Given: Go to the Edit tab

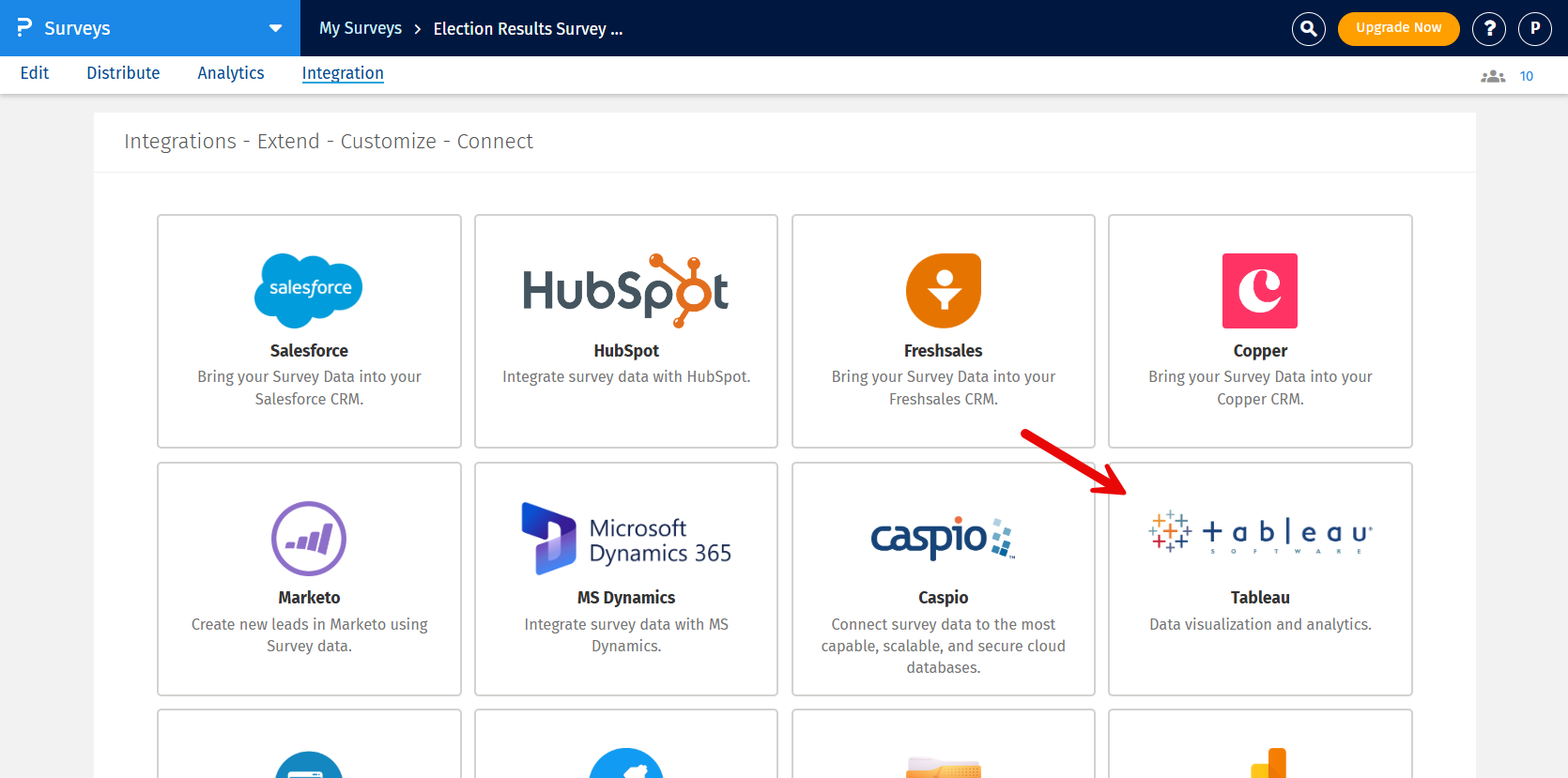Looking at the screenshot, I should pyautogui.click(x=35, y=73).
